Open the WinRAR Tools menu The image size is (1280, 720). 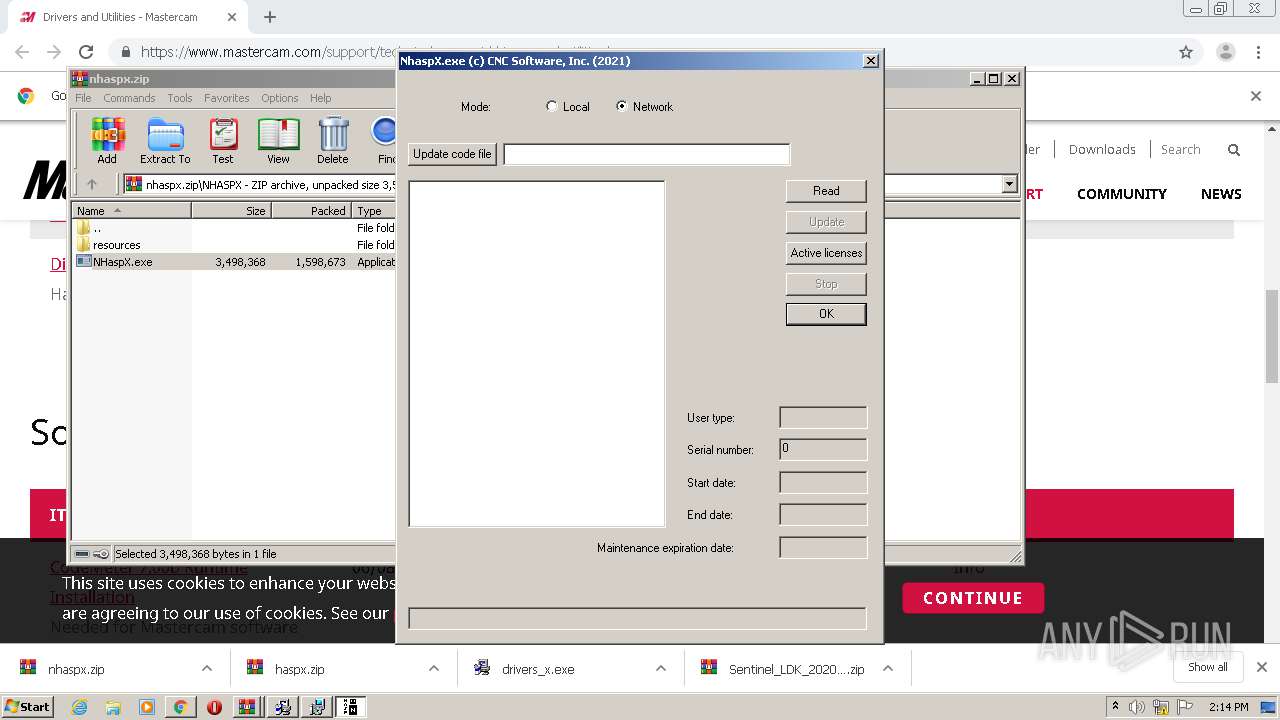tap(180, 98)
